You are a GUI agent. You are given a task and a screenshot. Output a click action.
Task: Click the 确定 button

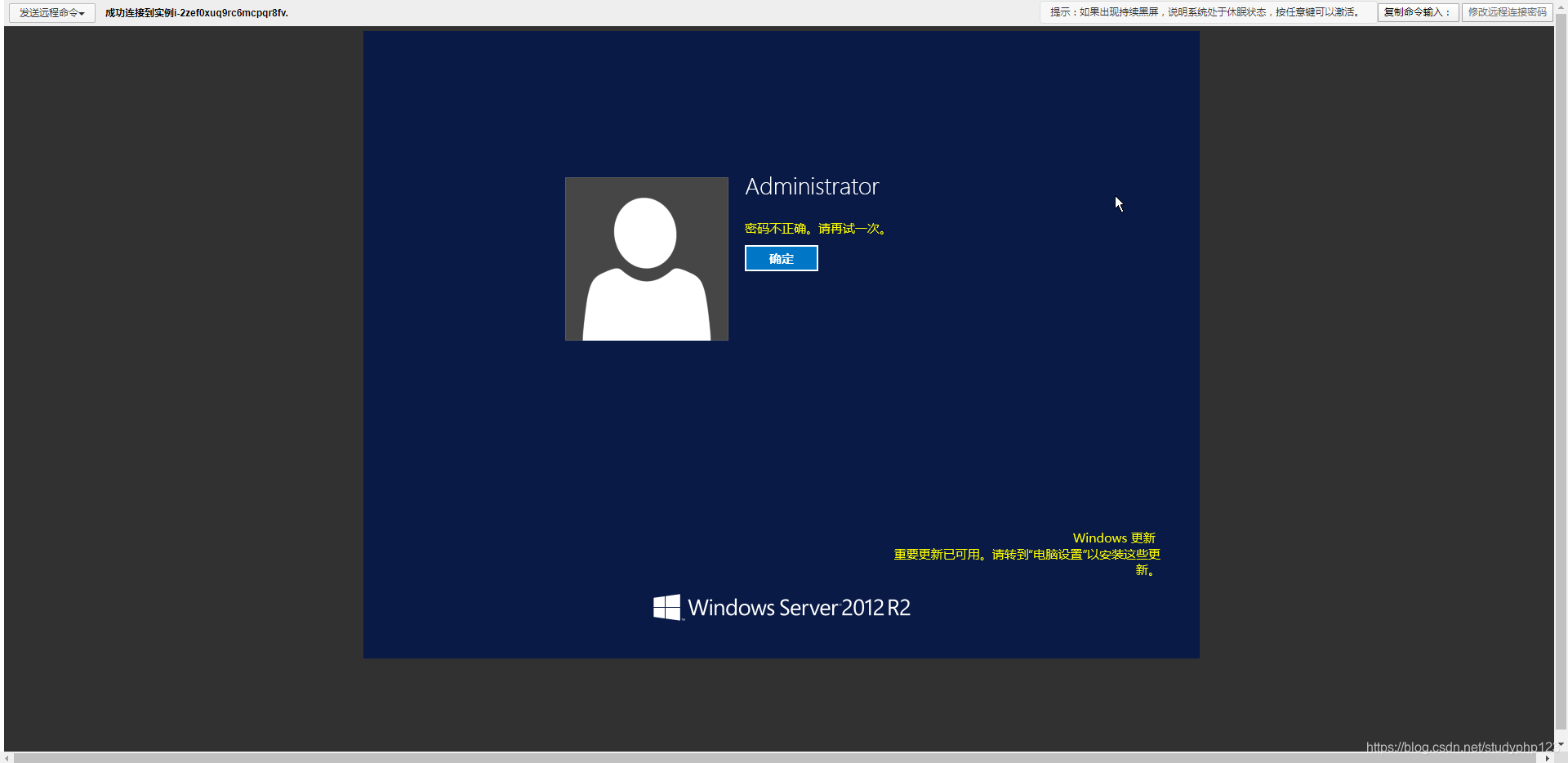click(x=781, y=258)
